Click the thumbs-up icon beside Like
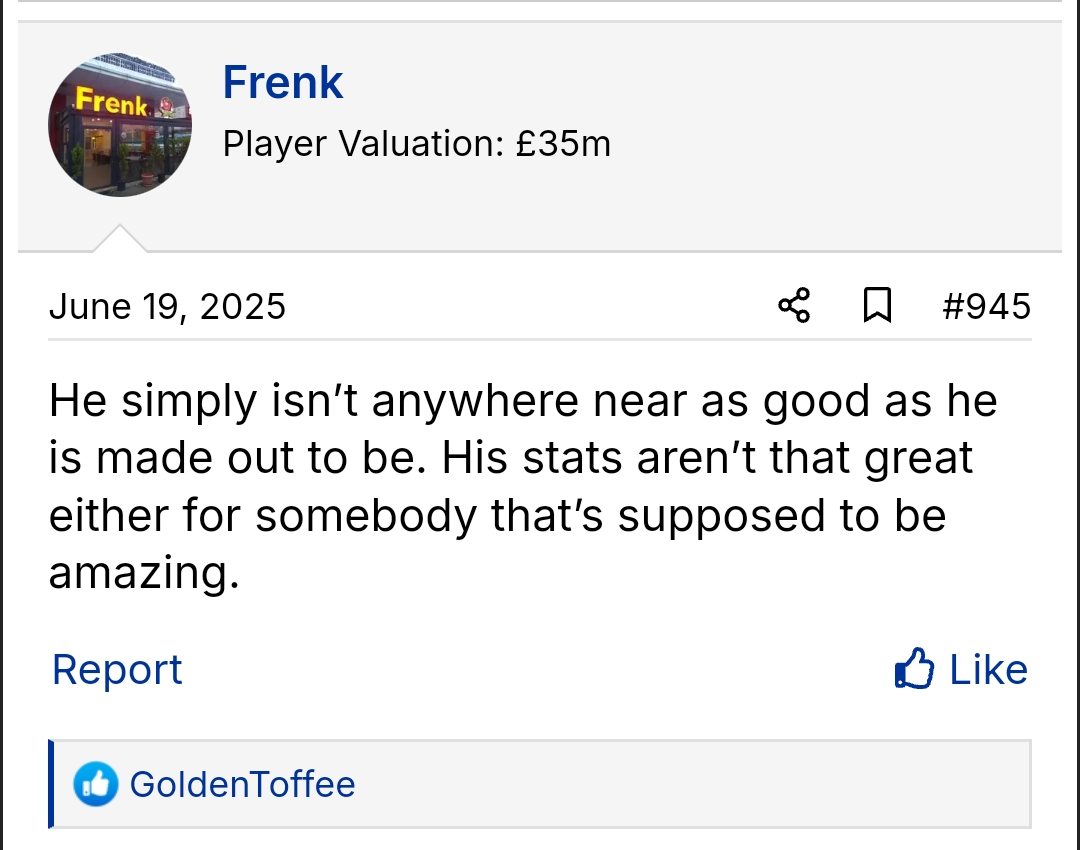Viewport: 1080px width, 850px height. coord(914,669)
